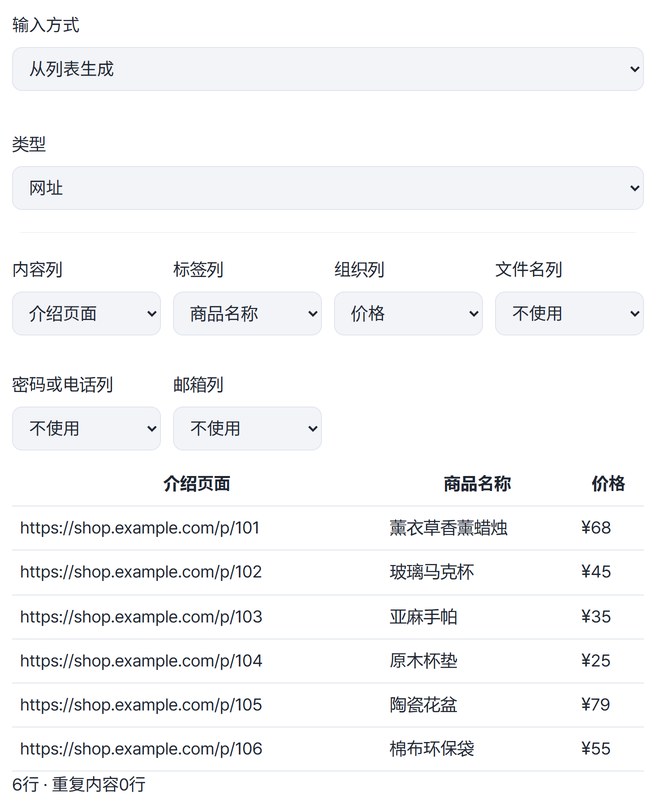Click the 标签列 field label

(198, 270)
